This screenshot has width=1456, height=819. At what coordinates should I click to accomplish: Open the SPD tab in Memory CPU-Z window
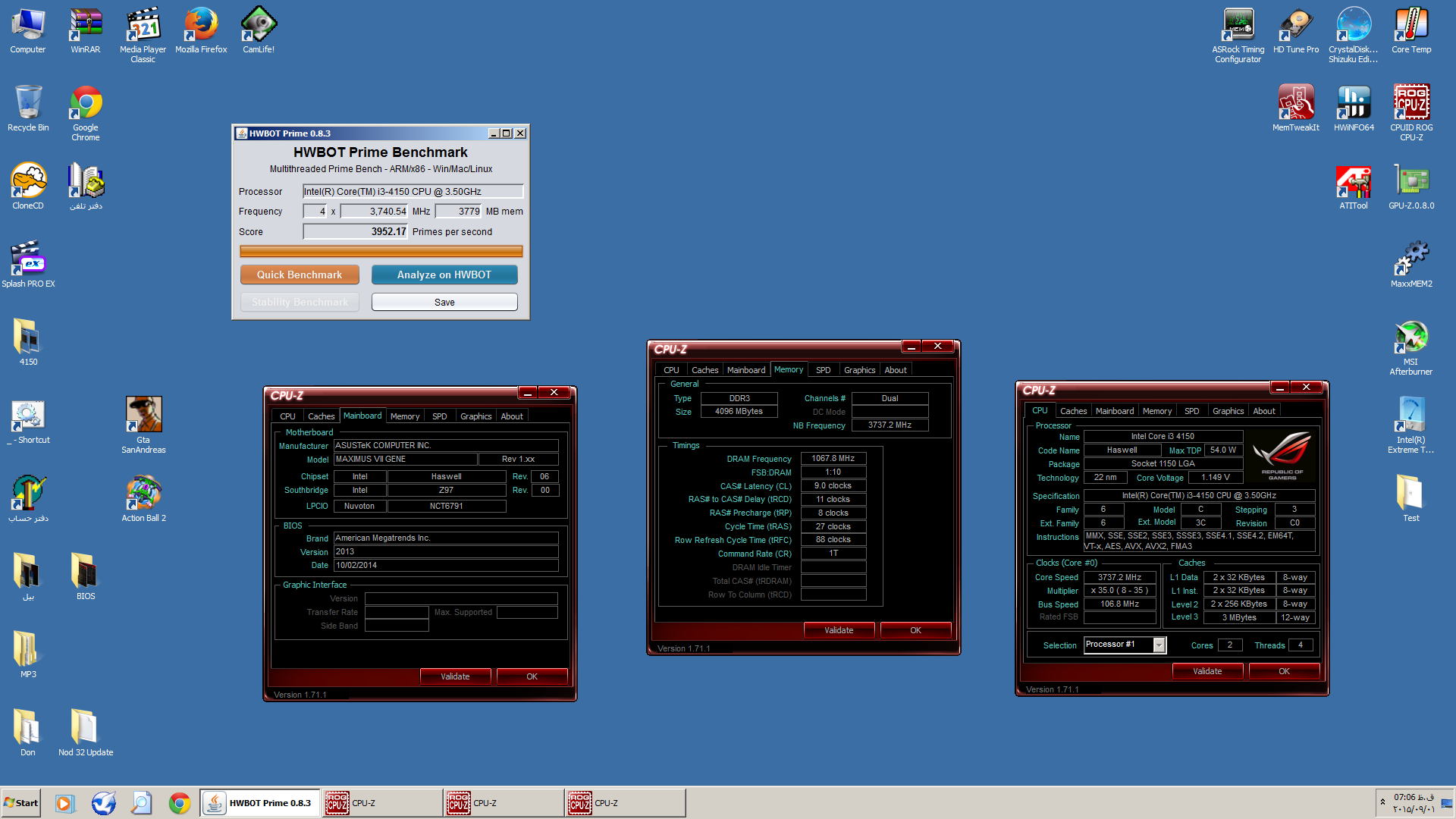point(823,370)
